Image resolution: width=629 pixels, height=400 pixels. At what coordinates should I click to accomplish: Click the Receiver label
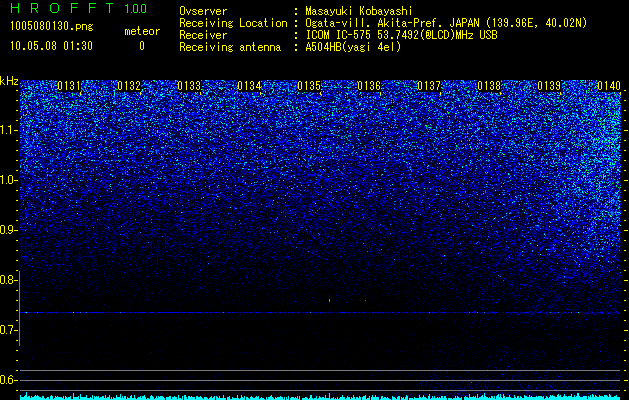point(203,35)
